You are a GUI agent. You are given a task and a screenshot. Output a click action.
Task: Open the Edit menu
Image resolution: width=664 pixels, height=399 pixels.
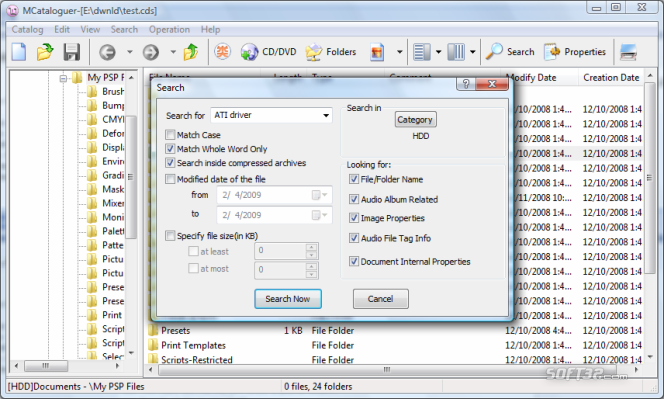pyautogui.click(x=62, y=29)
